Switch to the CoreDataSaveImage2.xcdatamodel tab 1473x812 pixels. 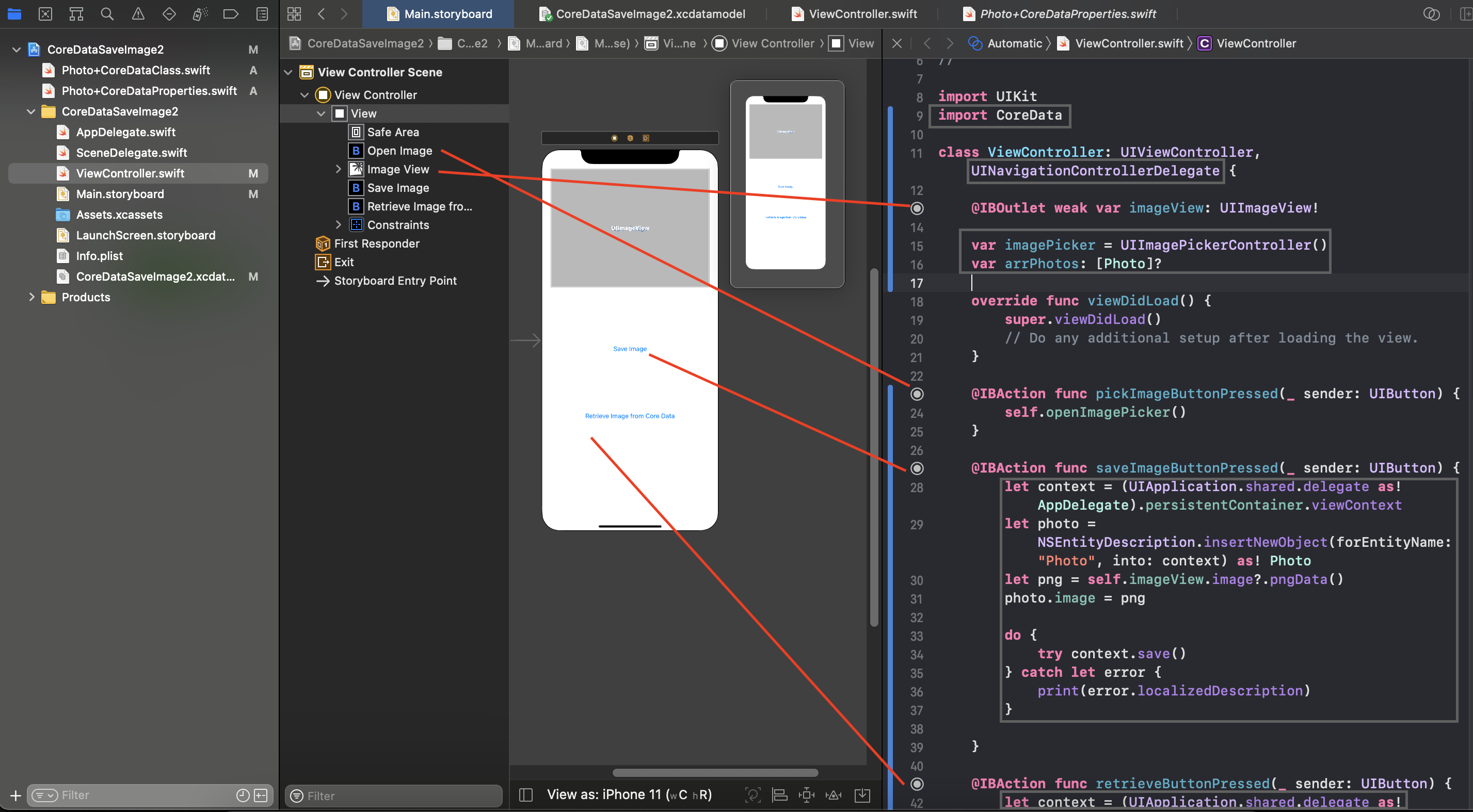click(x=650, y=14)
